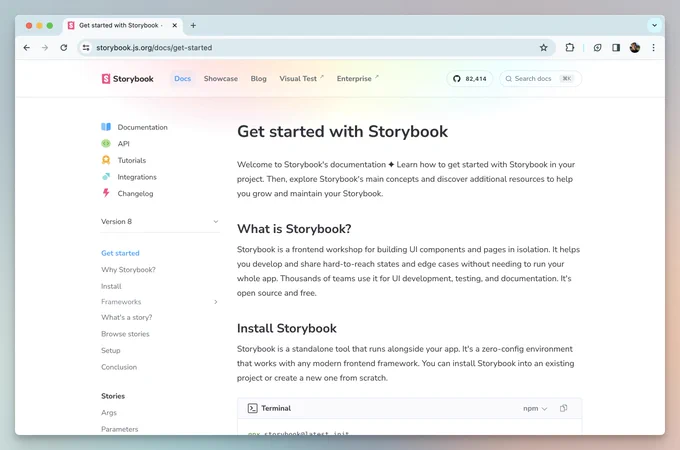The width and height of the screenshot is (680, 450).
Task: Open the Integrations sidebar link
Action: tap(137, 177)
